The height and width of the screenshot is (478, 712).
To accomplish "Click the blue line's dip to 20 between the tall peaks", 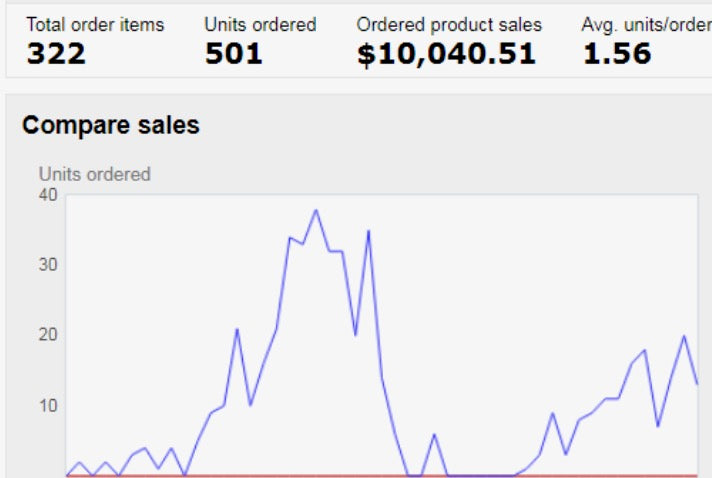I will point(355,335).
